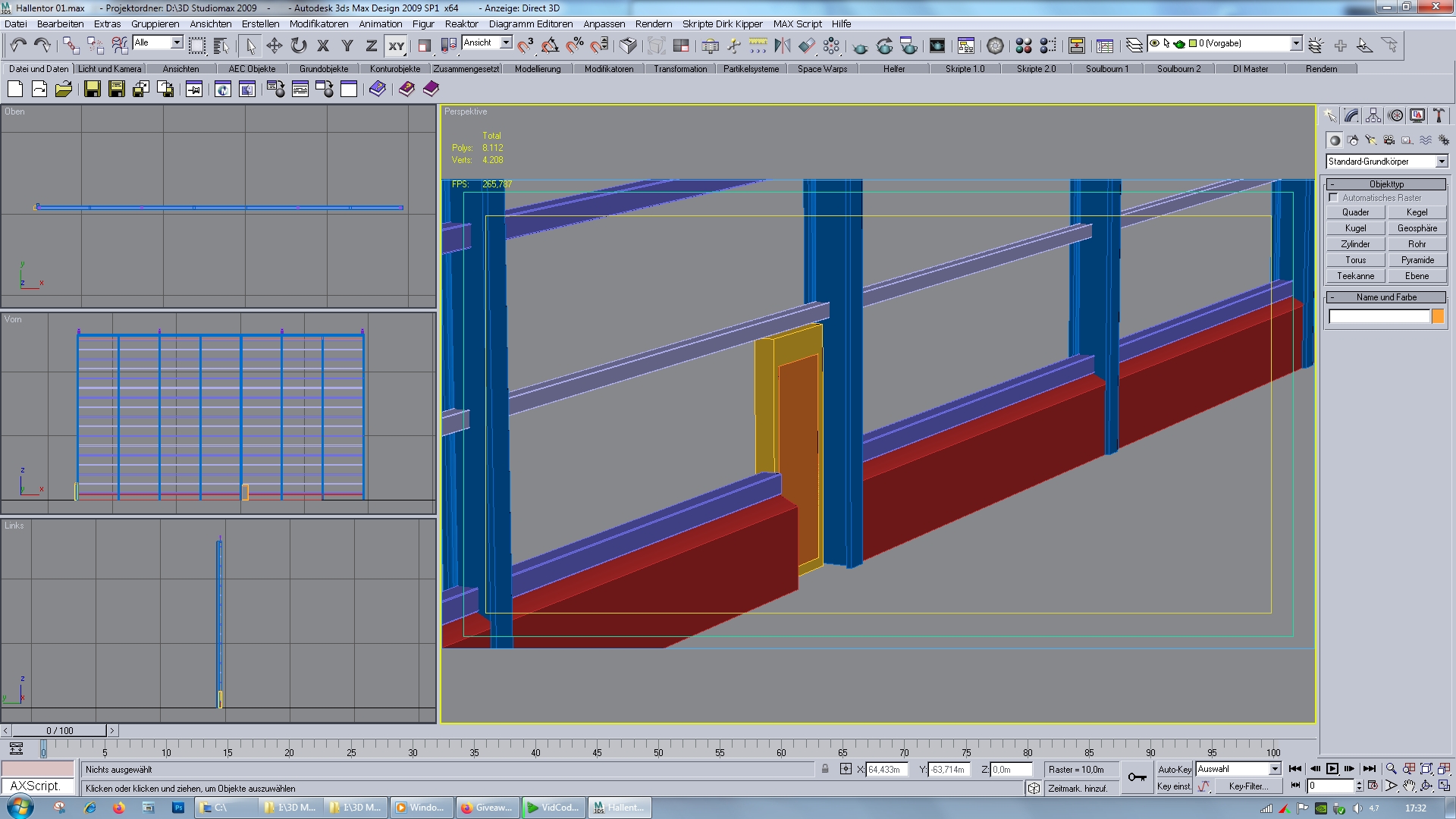Open the Standard-Grundkörper dropdown
The height and width of the screenshot is (819, 1456).
(x=1442, y=162)
